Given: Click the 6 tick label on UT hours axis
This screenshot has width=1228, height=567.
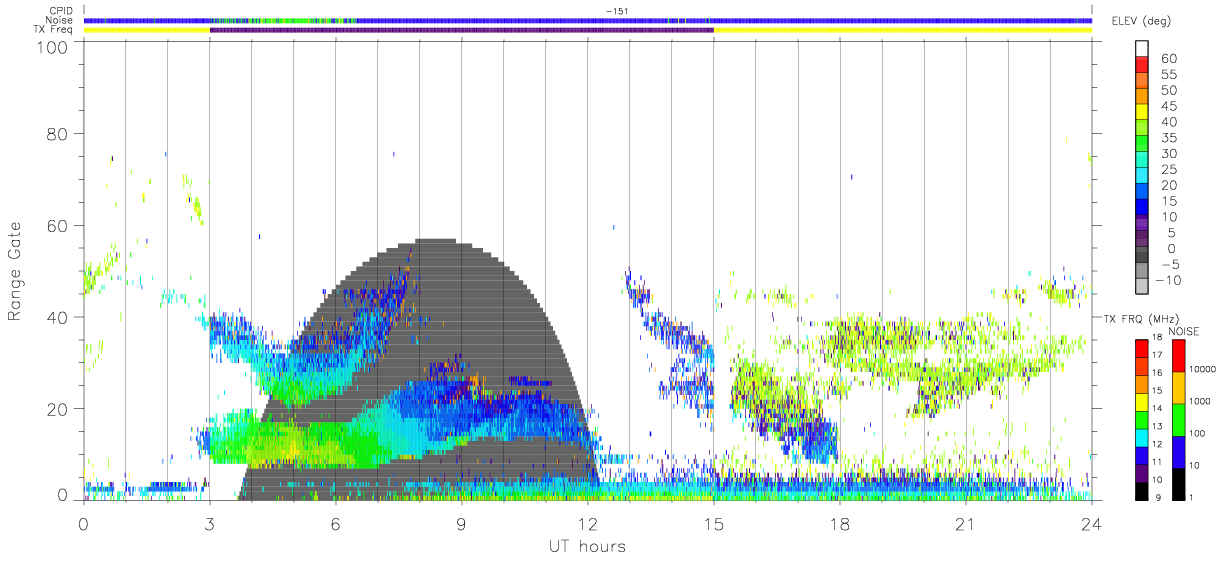Looking at the screenshot, I should 335,524.
